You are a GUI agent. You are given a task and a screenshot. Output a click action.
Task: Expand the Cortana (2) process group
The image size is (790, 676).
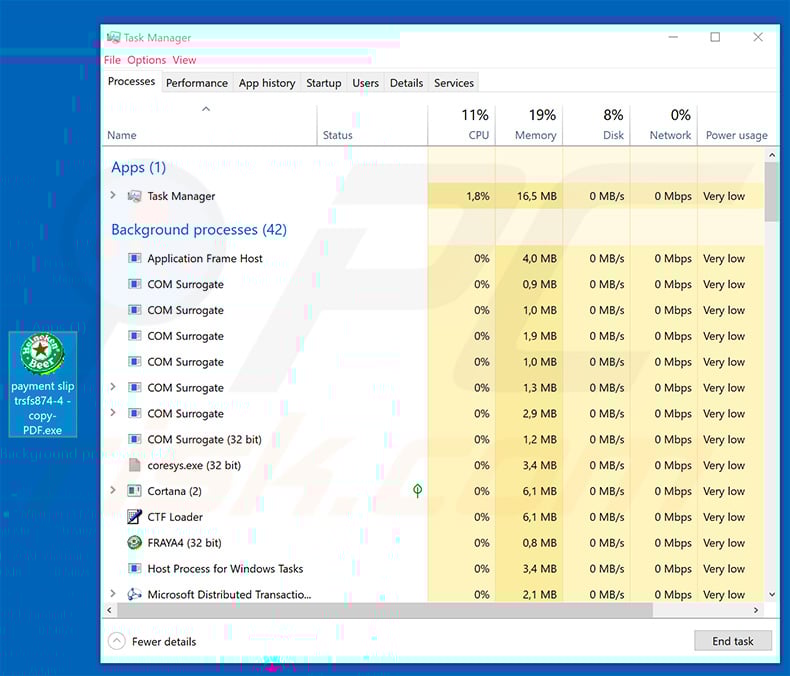click(x=113, y=491)
